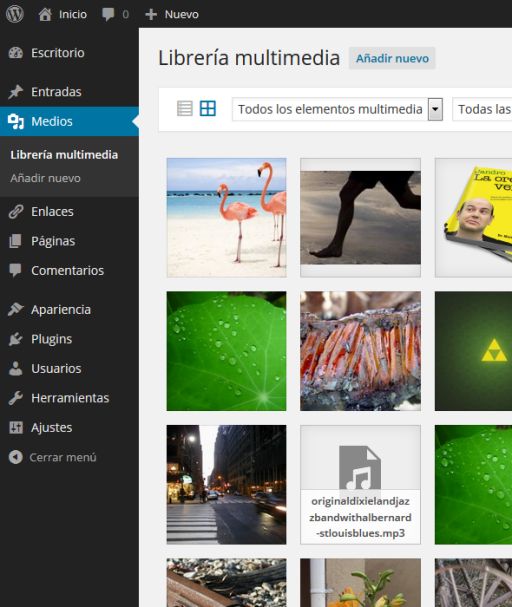Open Añadir nuevo submenu link in sidebar
512x607 pixels.
[46, 178]
